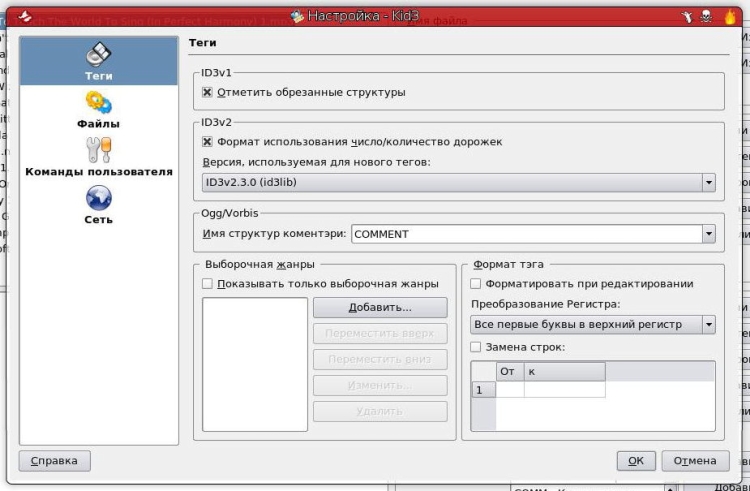Click the flame icon in title bar
The width and height of the screenshot is (750, 491).
pos(729,17)
